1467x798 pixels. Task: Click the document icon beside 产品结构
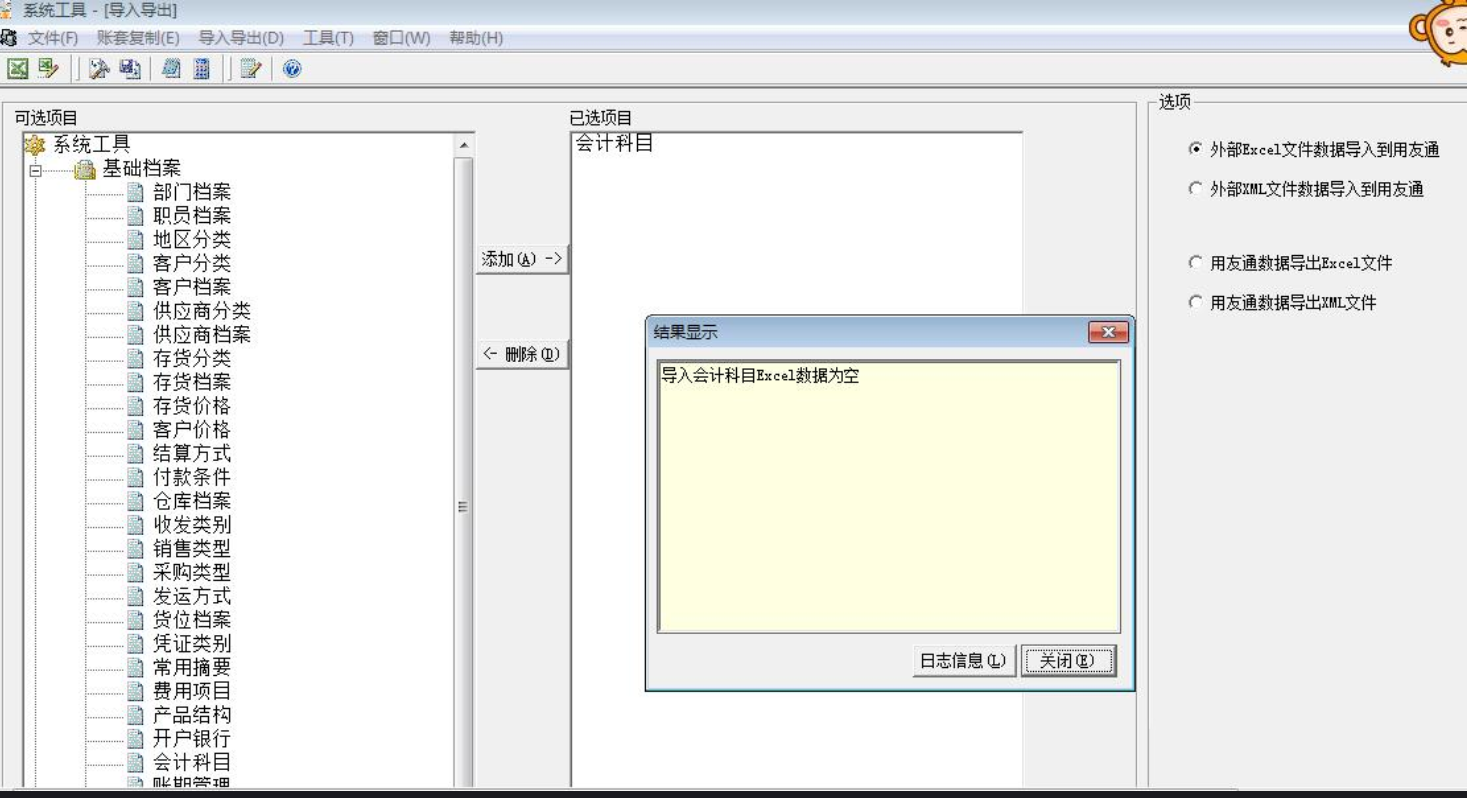(x=136, y=715)
